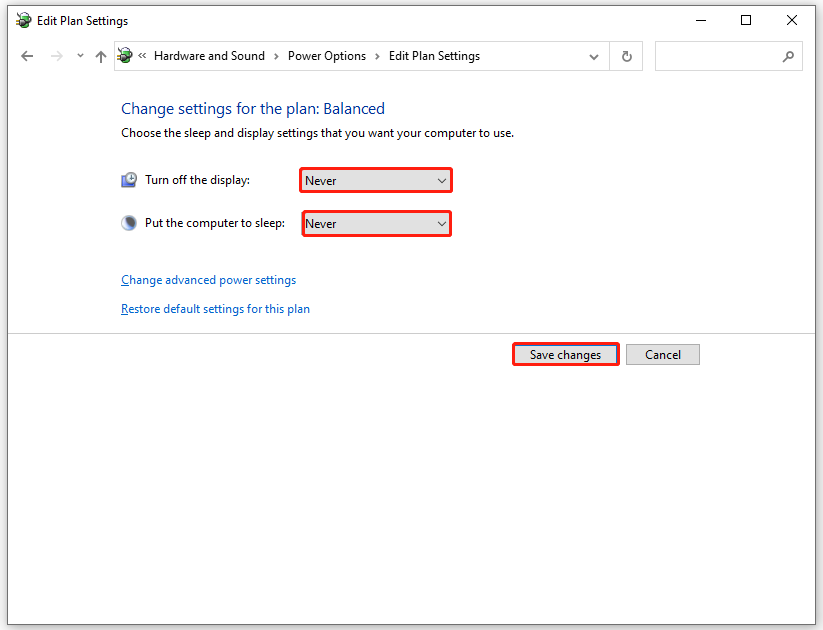Click the Forward navigation arrow
The height and width of the screenshot is (630, 823).
click(57, 57)
